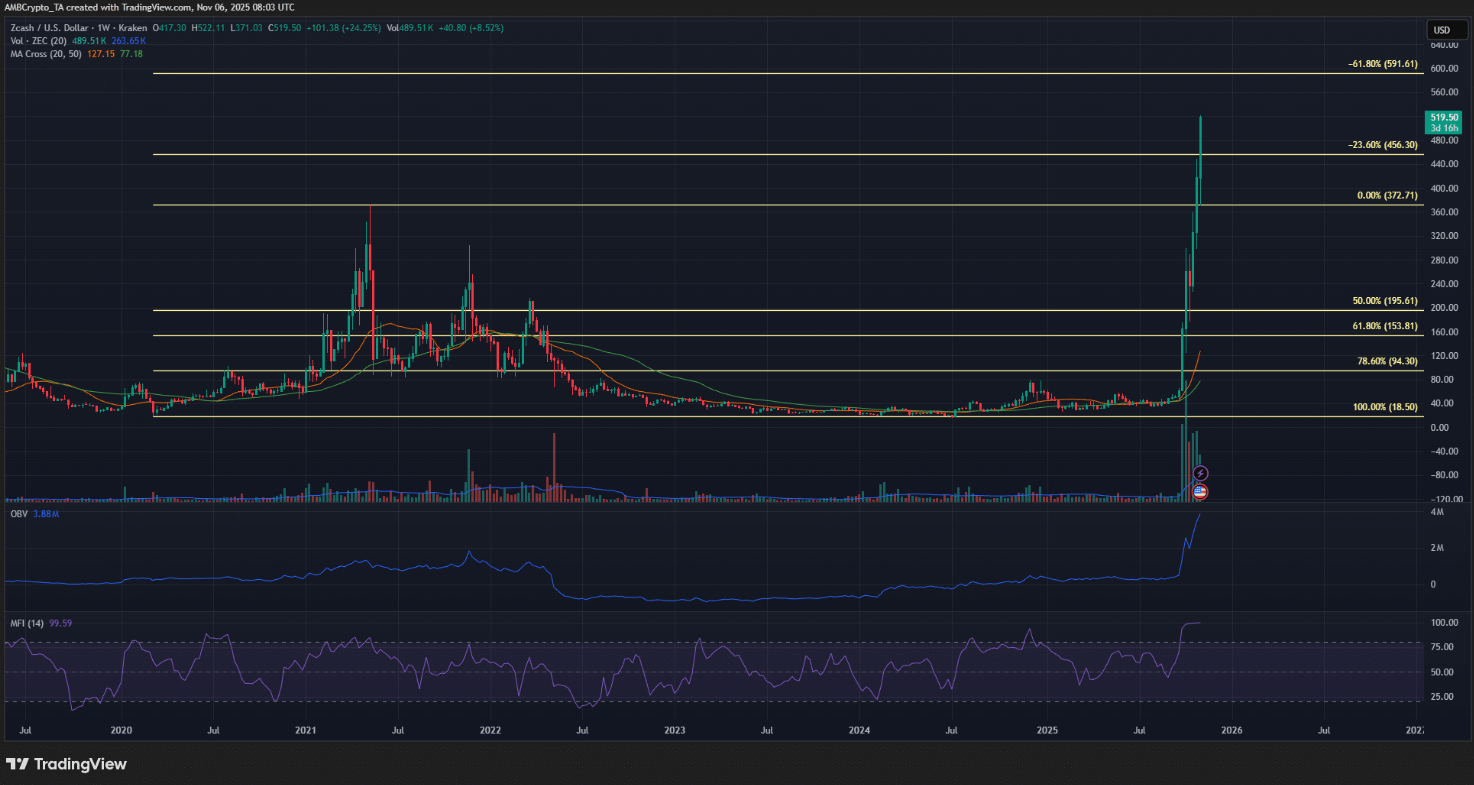The height and width of the screenshot is (785, 1474).
Task: Click the 78.60% (94.30) Fibonacci label
Action: coord(1386,362)
